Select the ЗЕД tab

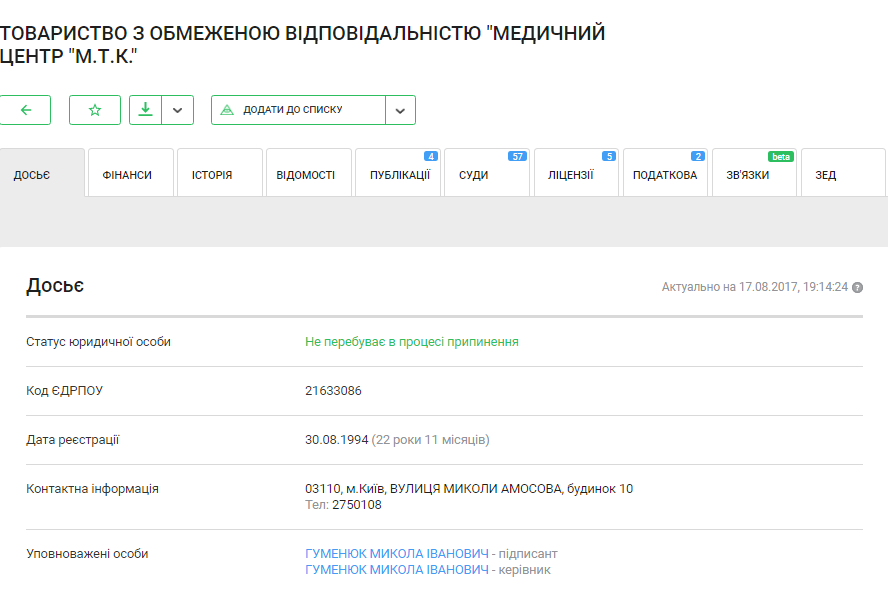pyautogui.click(x=826, y=175)
